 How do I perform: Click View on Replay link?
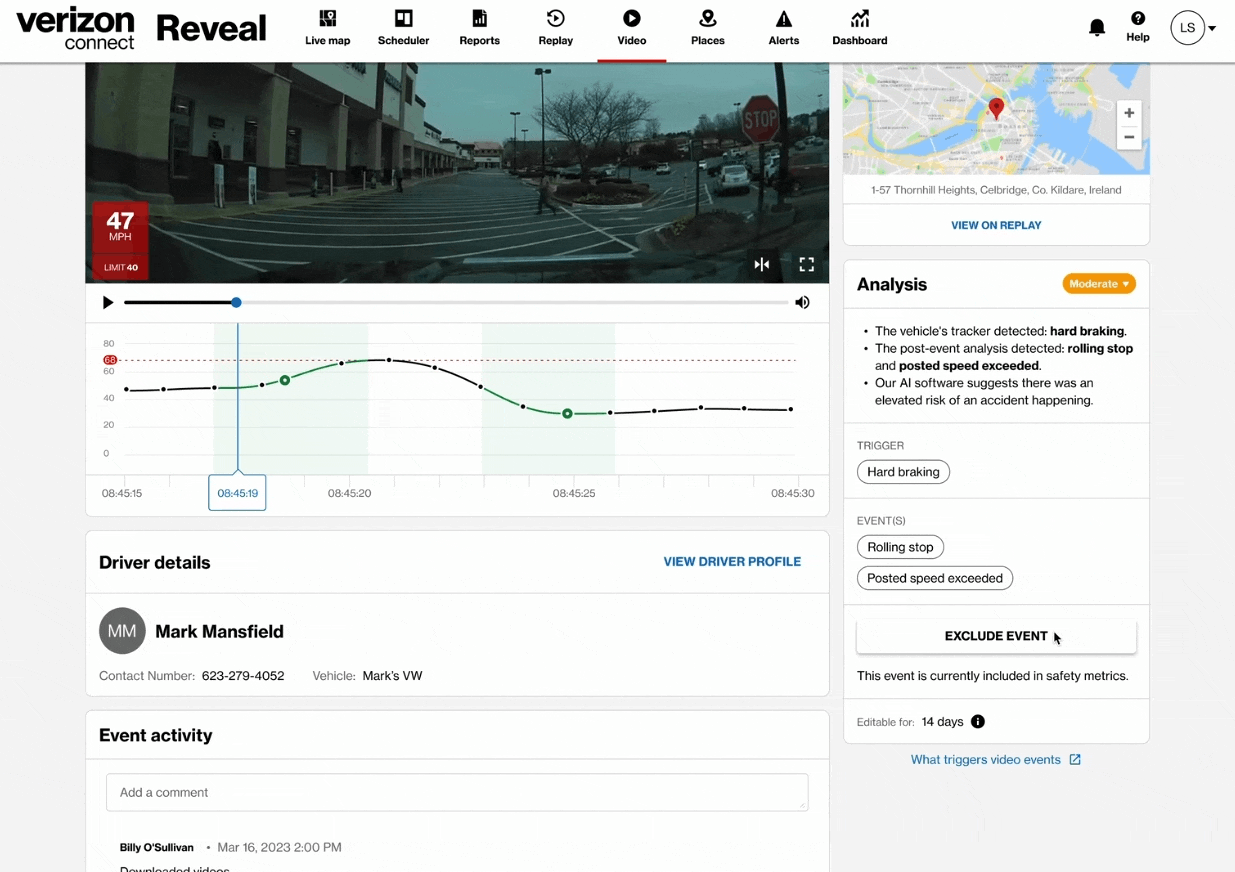click(996, 225)
